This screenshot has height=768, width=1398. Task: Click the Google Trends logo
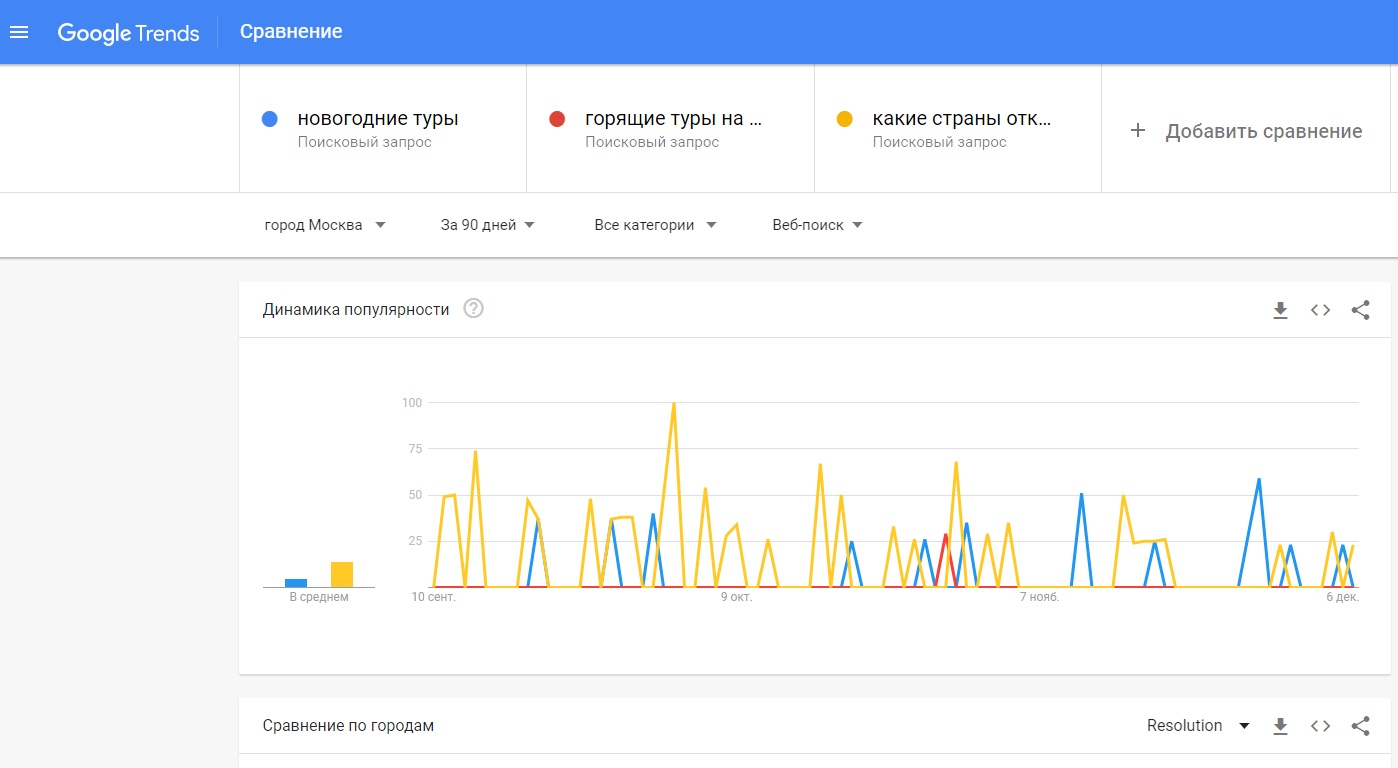click(128, 32)
